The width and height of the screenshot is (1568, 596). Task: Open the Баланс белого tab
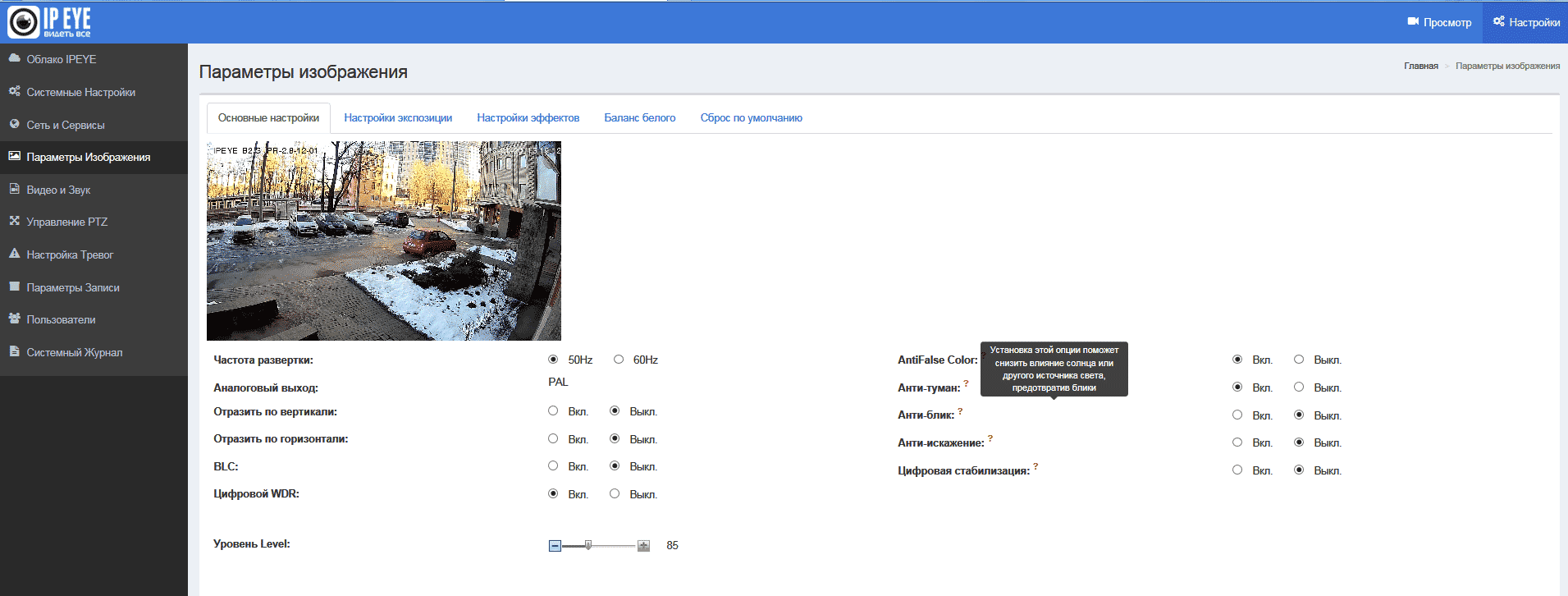coord(639,118)
